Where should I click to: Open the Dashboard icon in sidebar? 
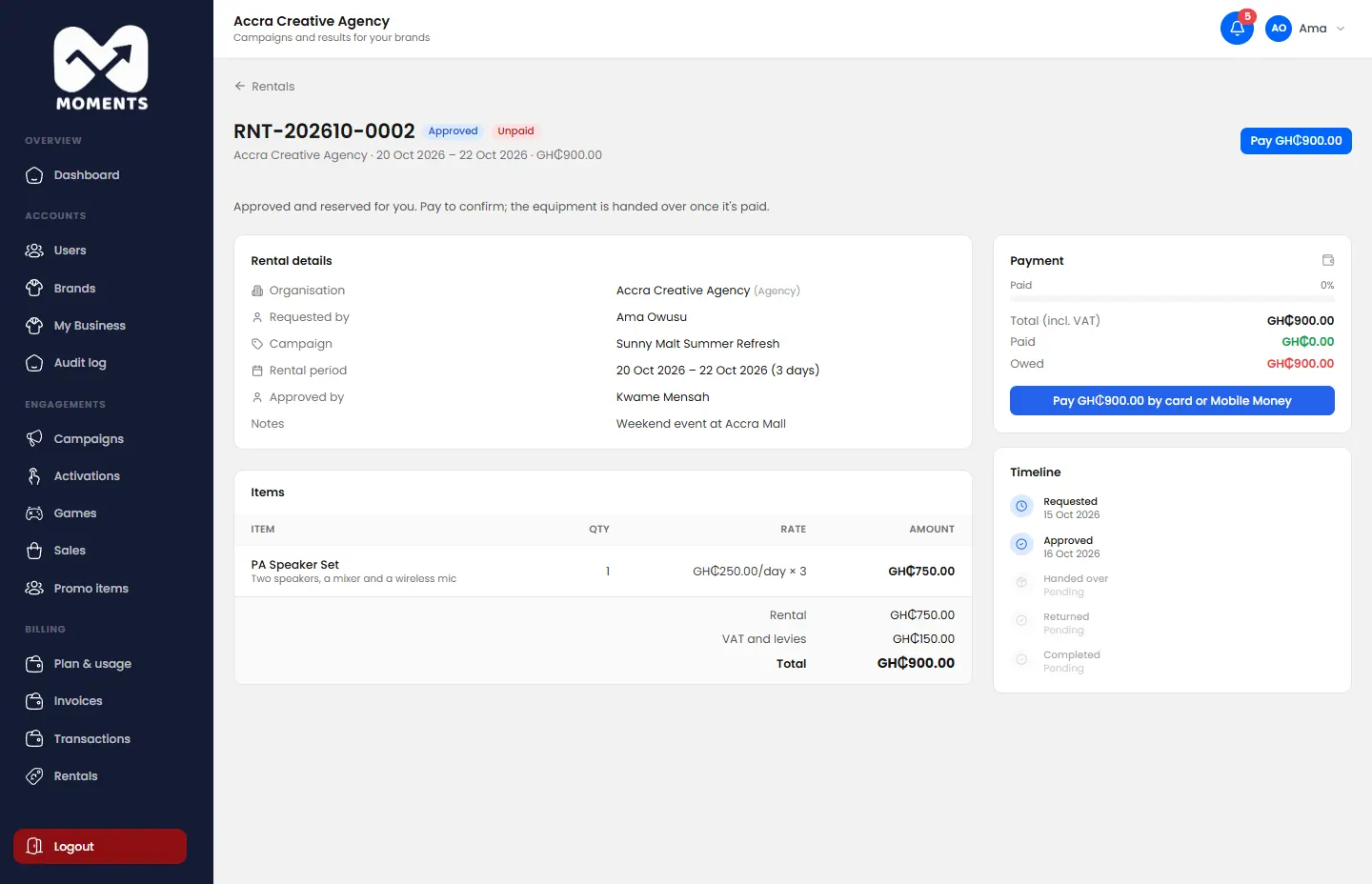[x=34, y=175]
